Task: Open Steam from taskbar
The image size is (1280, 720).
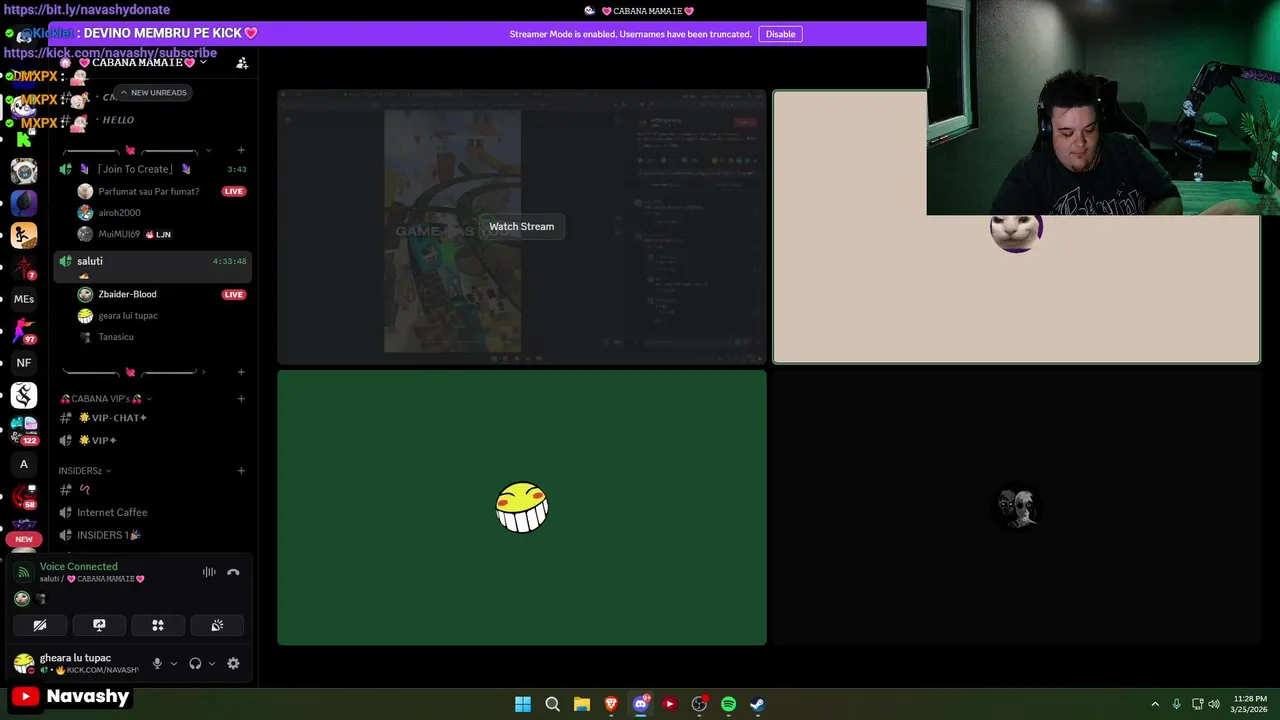Action: [757, 704]
